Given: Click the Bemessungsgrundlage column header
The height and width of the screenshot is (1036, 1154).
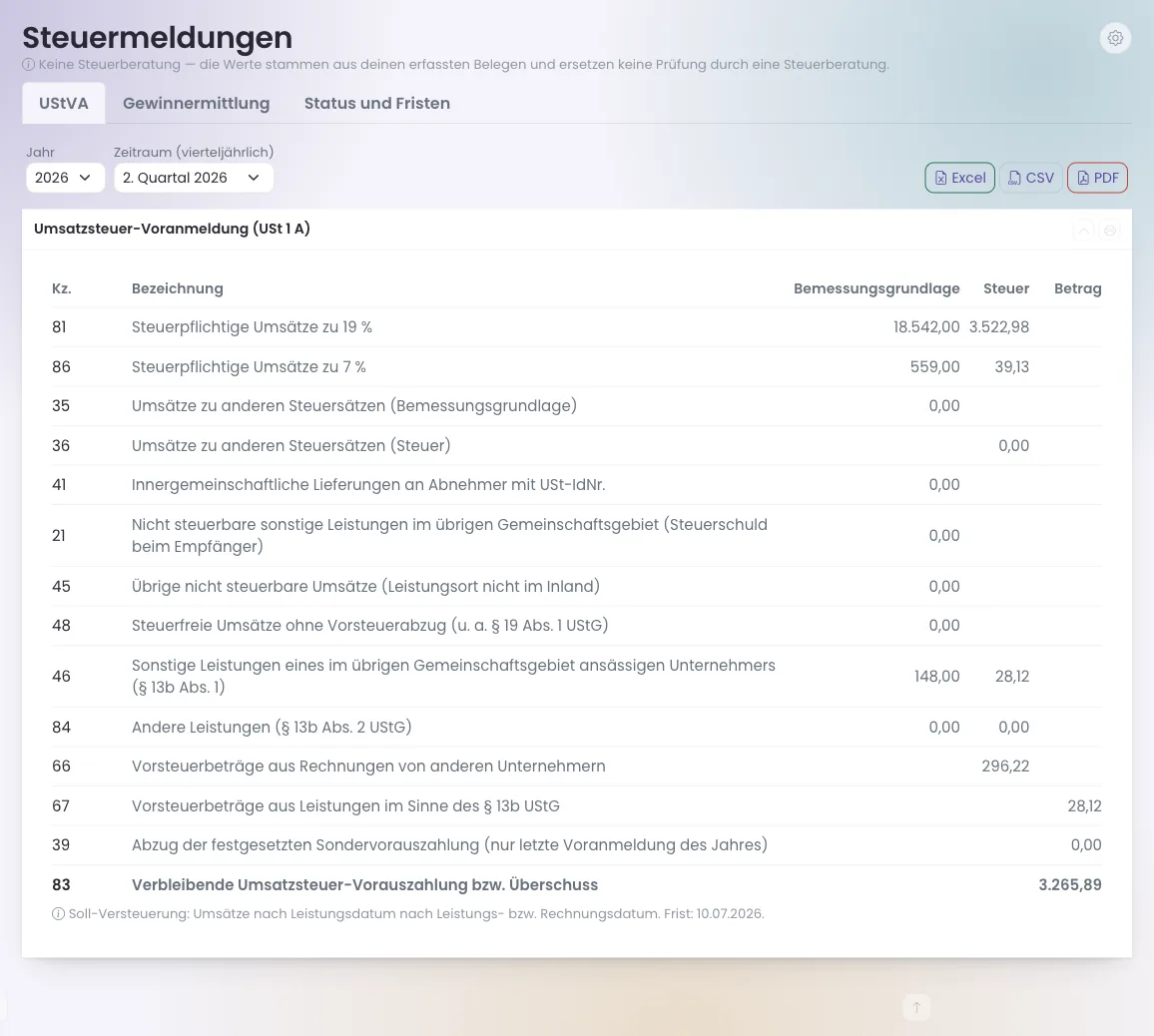Looking at the screenshot, I should pos(876,288).
